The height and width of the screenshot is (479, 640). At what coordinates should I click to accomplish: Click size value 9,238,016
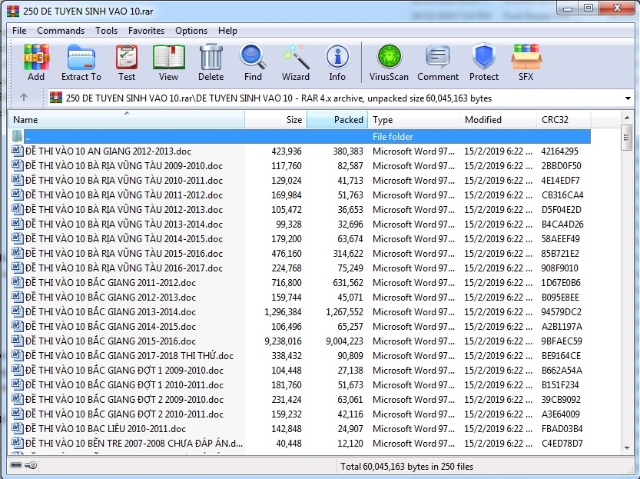tap(283, 341)
